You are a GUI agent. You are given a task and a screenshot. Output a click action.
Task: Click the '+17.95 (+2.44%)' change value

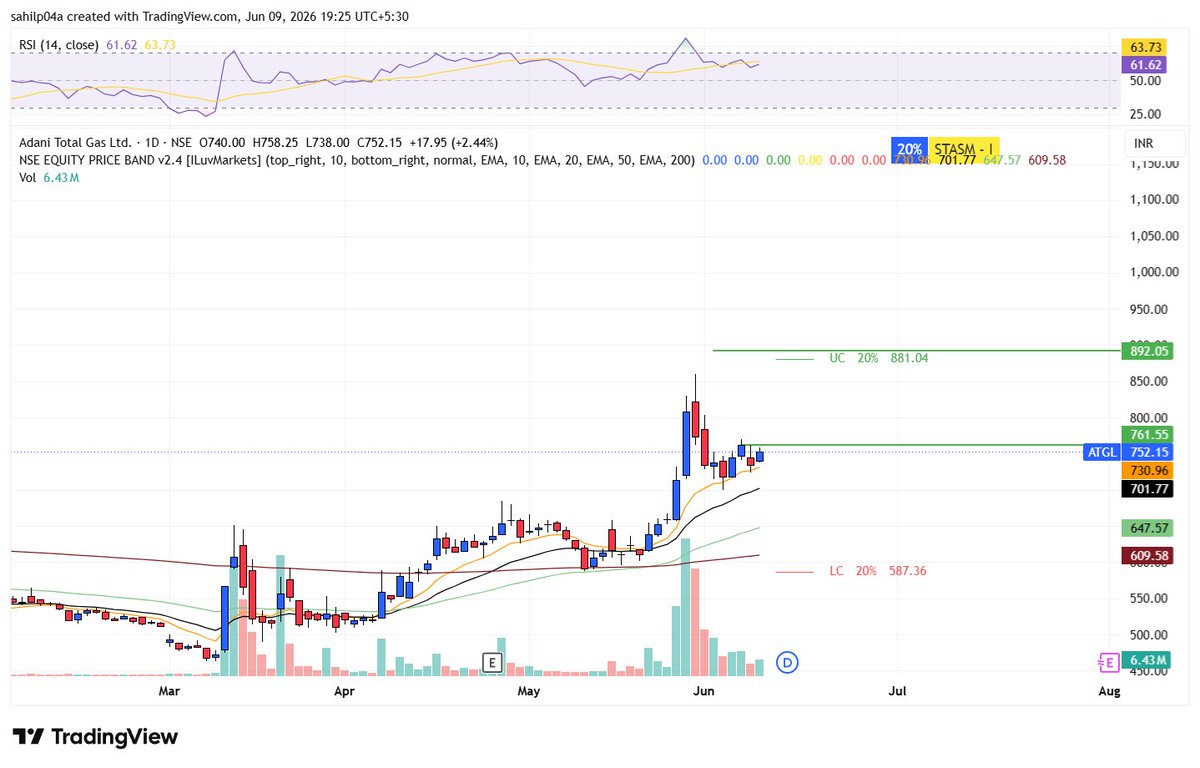click(453, 143)
